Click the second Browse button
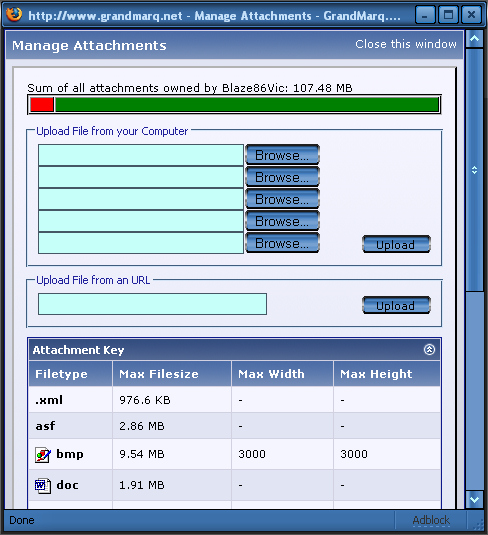Viewport: 488px width, 535px height. point(282,177)
